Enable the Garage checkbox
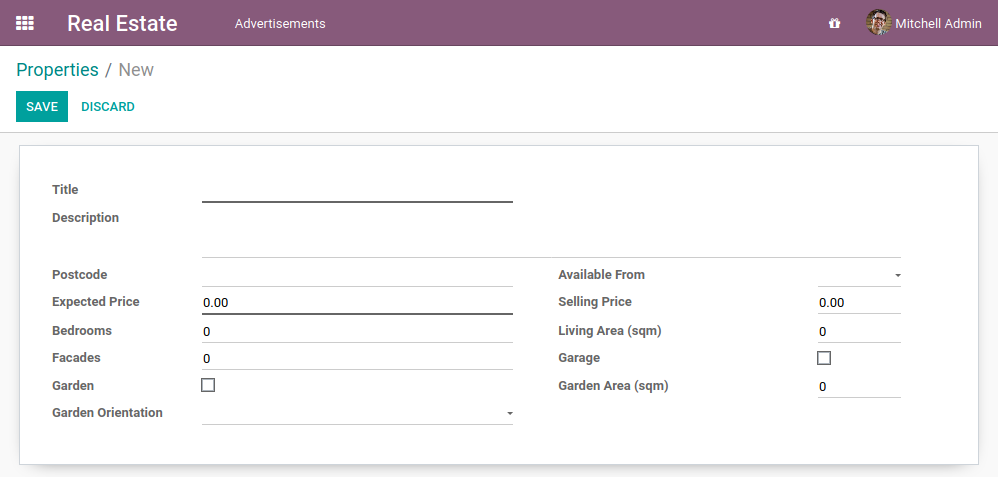Viewport: 998px width, 477px height. point(824,358)
